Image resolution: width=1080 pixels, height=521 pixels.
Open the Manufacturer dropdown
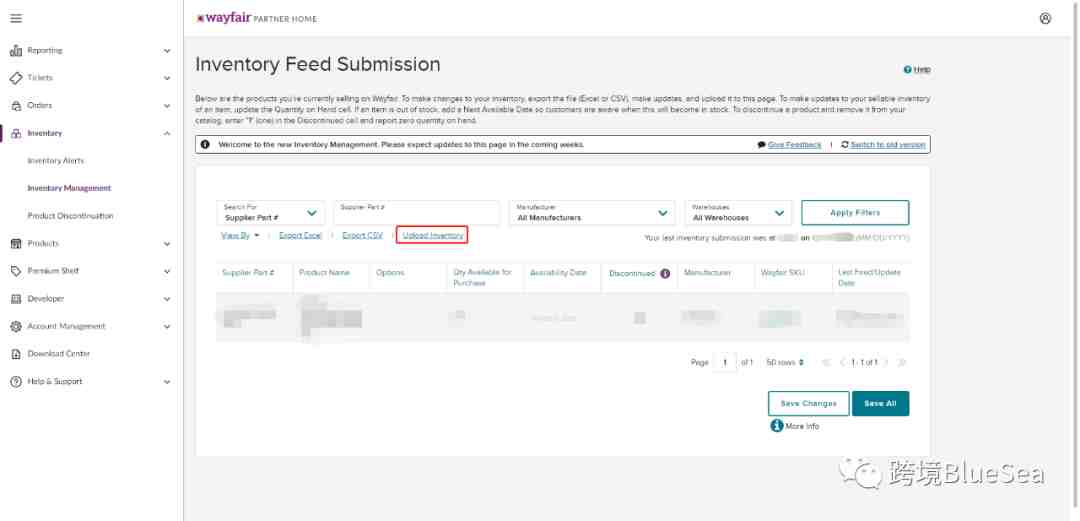pos(592,213)
